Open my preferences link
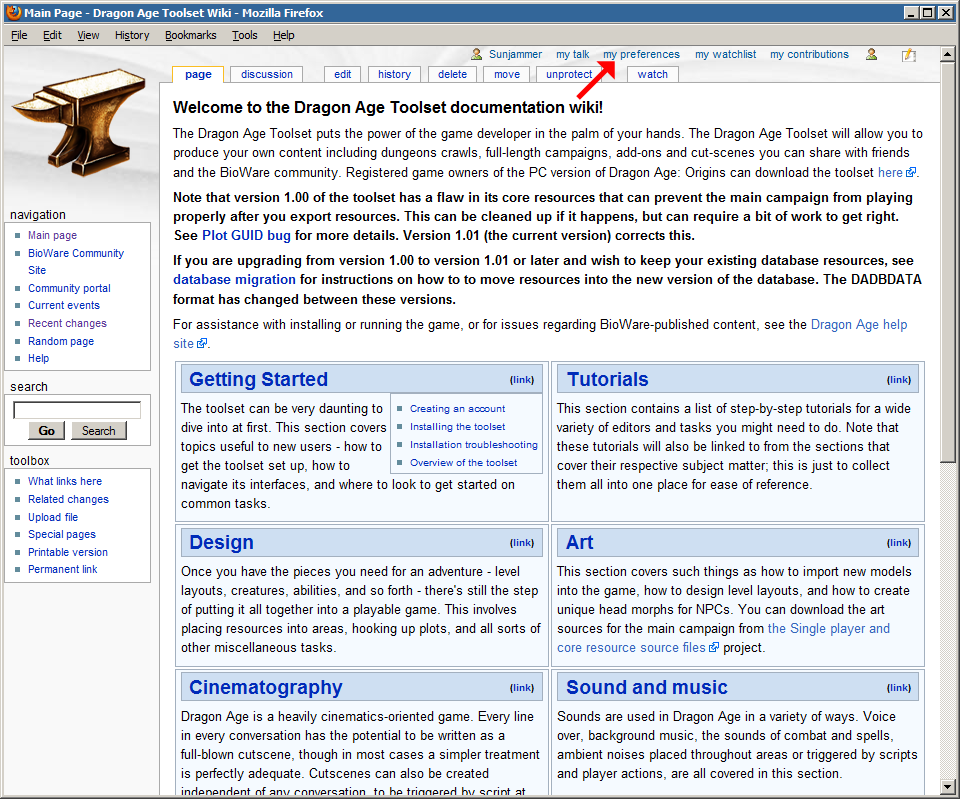Image resolution: width=960 pixels, height=800 pixels. click(641, 54)
